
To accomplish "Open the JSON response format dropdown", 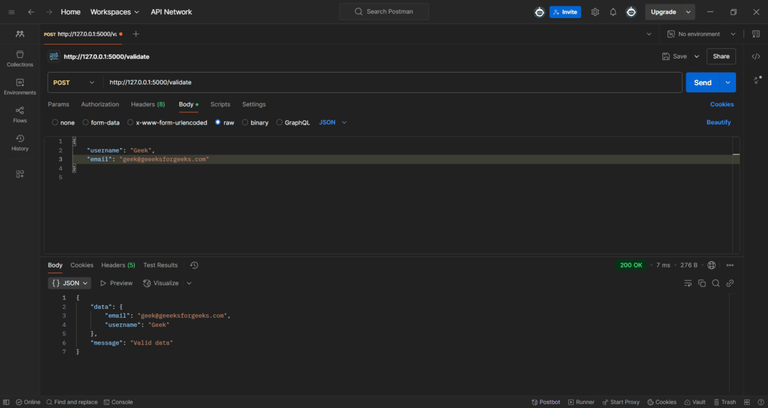I will 70,283.
